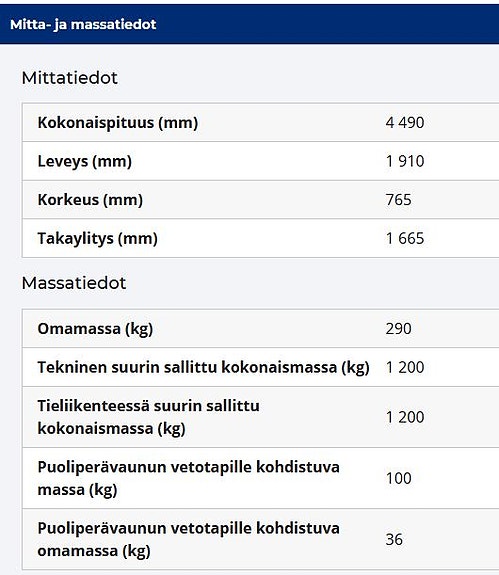Select the Mittatiedot section heading

point(70,78)
